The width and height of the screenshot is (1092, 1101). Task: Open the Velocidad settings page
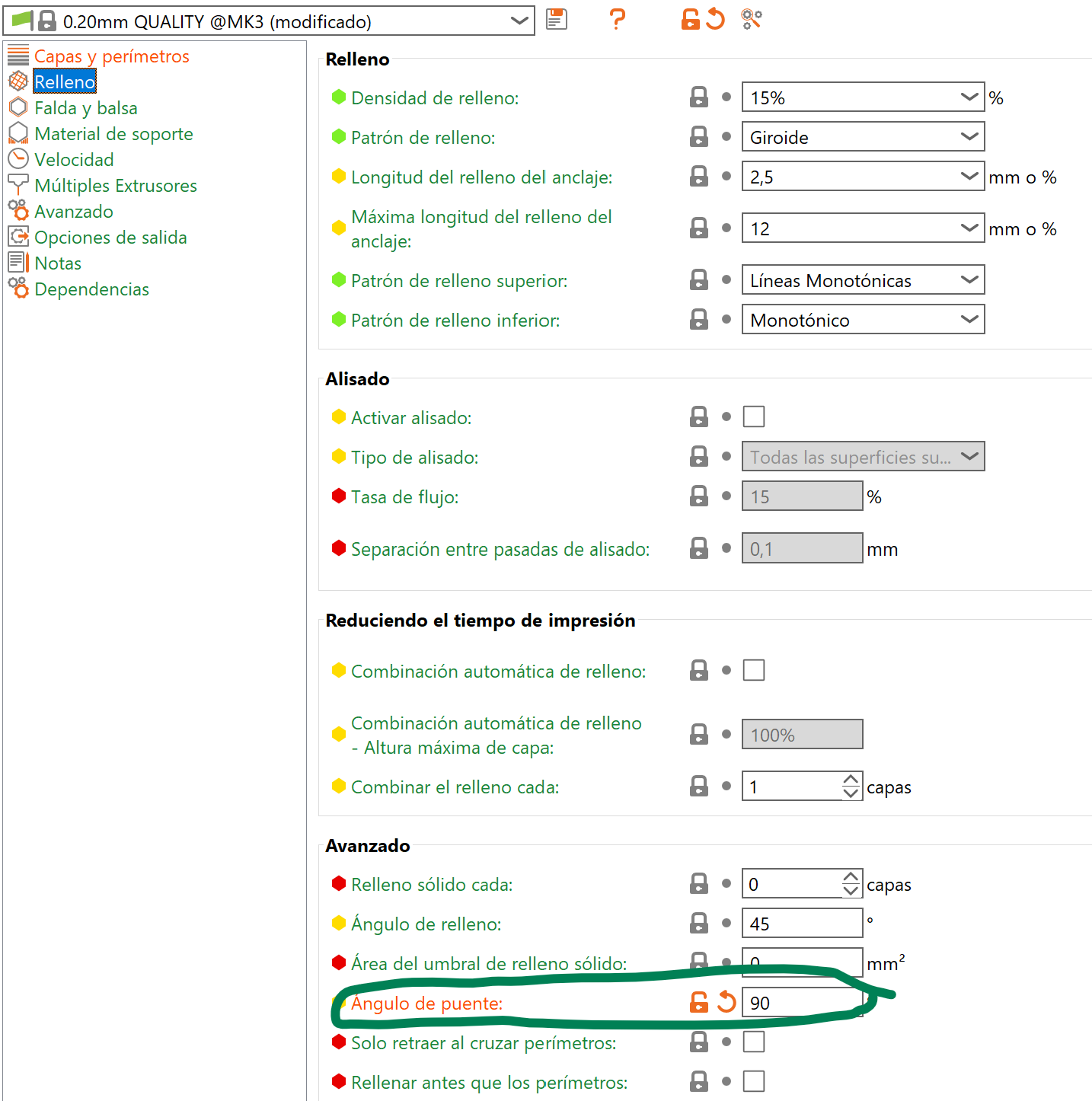[74, 160]
